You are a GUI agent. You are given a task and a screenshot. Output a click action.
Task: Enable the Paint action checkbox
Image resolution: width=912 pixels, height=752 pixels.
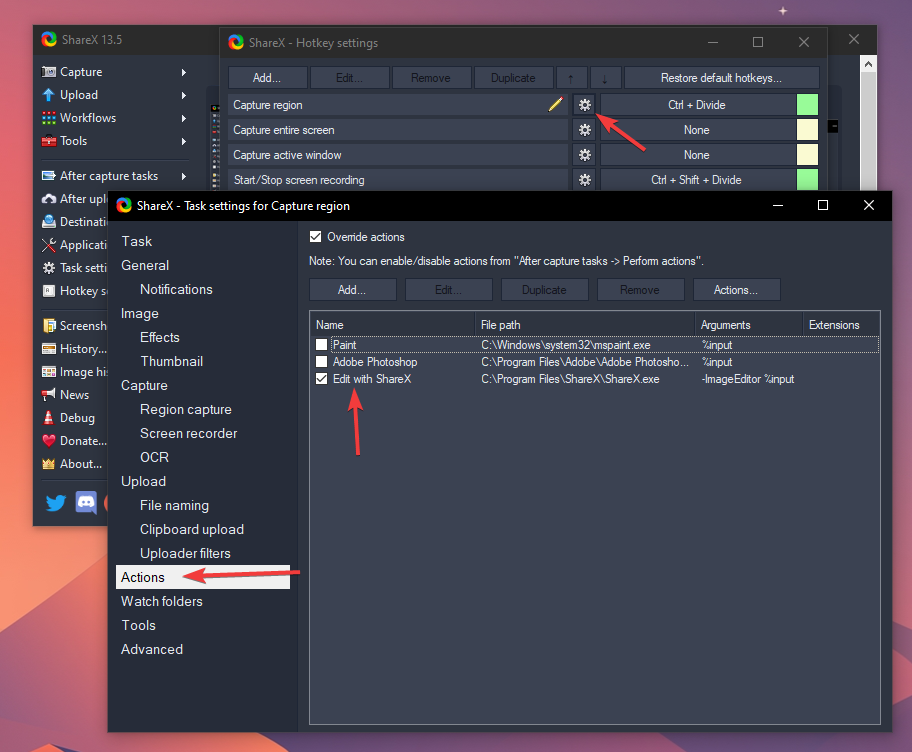pyautogui.click(x=322, y=344)
